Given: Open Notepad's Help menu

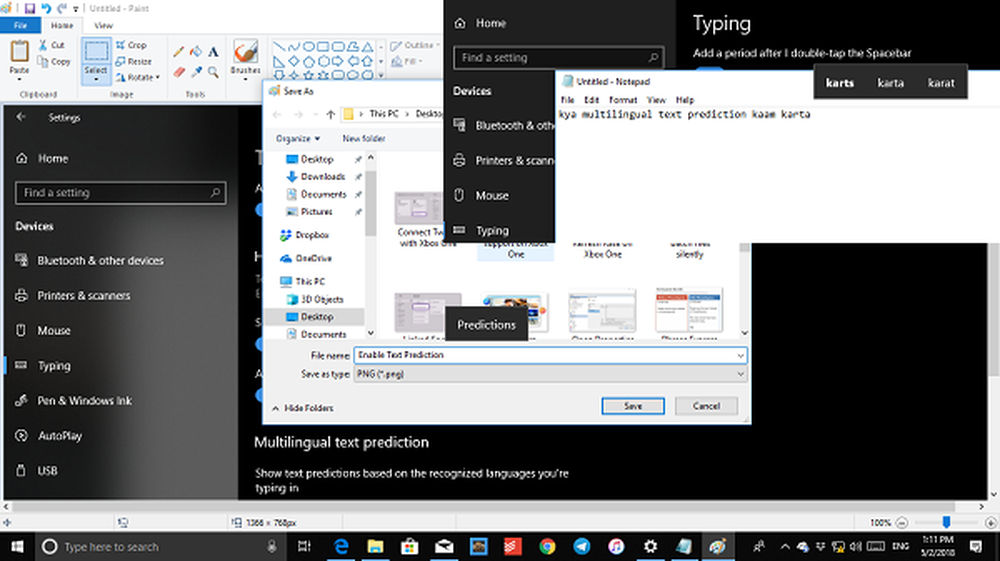Looking at the screenshot, I should point(684,100).
